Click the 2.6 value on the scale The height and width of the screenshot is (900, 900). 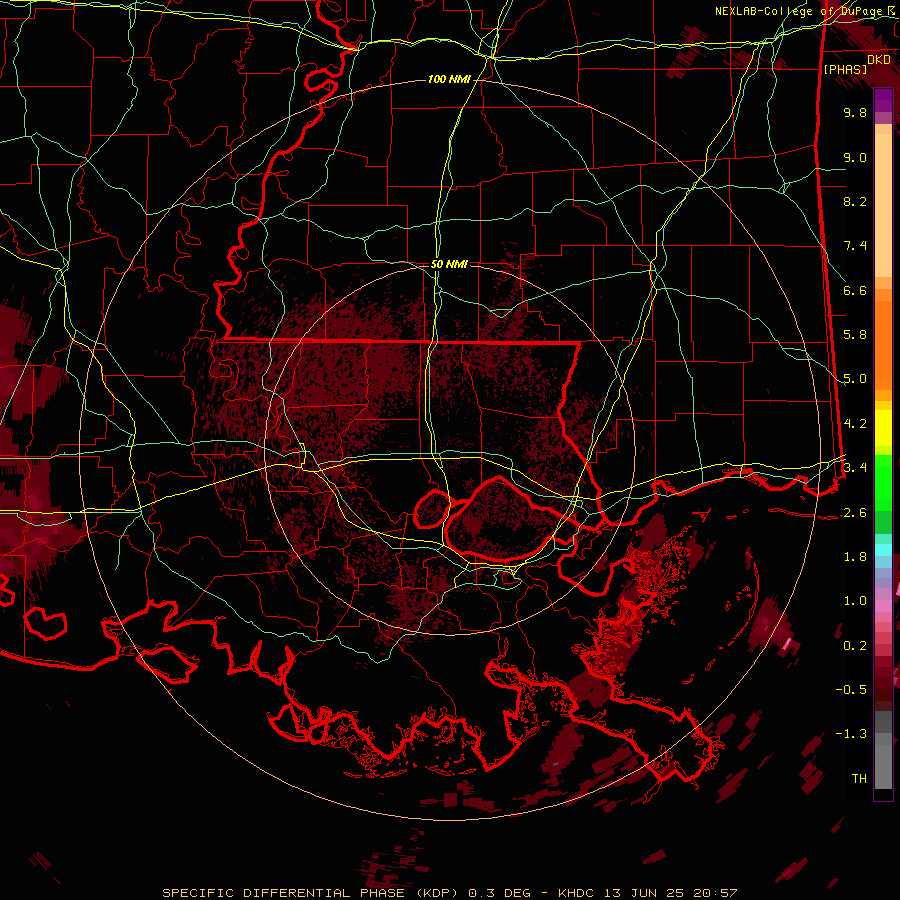coord(855,513)
